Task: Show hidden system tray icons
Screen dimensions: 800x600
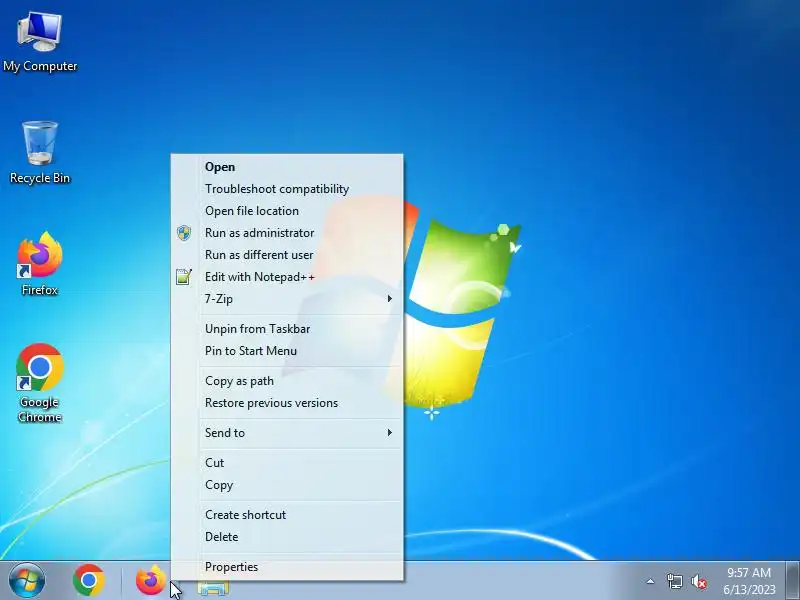Action: point(650,581)
